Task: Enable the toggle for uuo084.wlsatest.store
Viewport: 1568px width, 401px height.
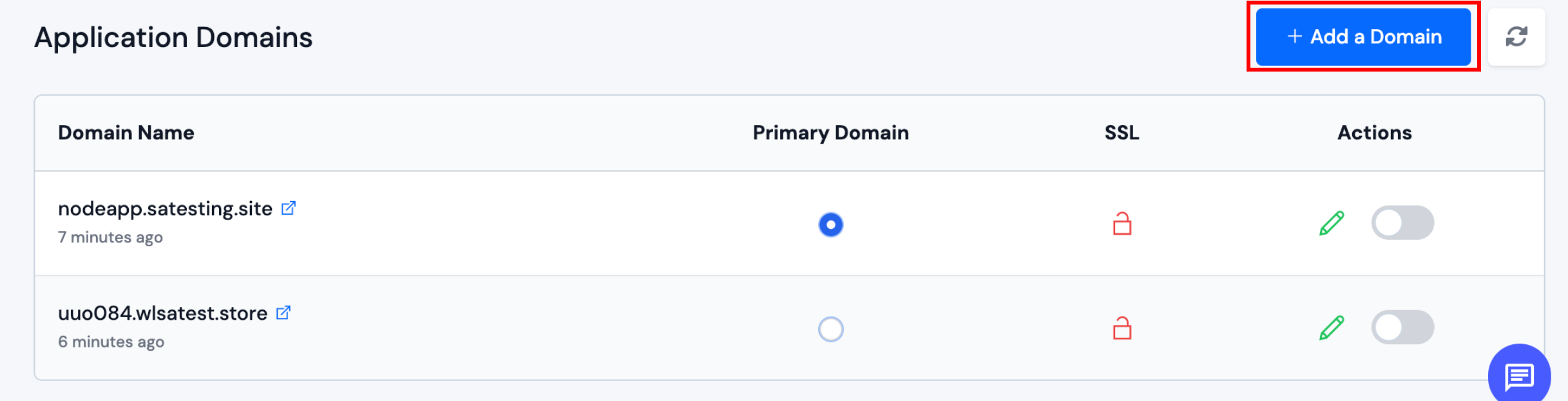Action: click(x=1404, y=327)
